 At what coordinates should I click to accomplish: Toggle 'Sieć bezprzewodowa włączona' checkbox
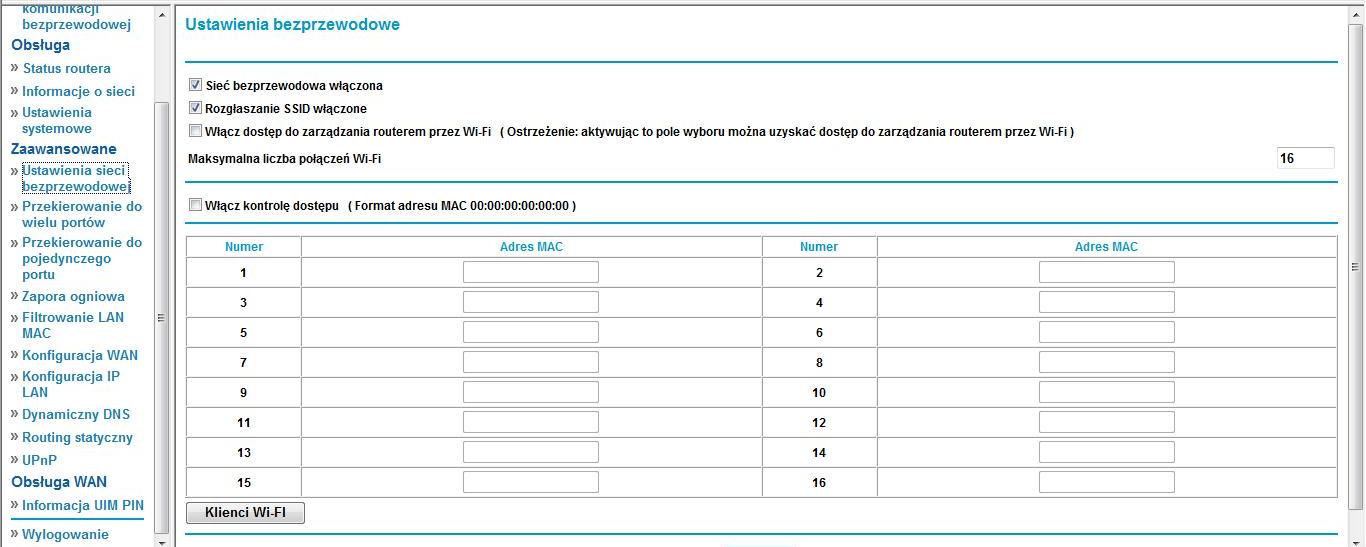point(195,86)
